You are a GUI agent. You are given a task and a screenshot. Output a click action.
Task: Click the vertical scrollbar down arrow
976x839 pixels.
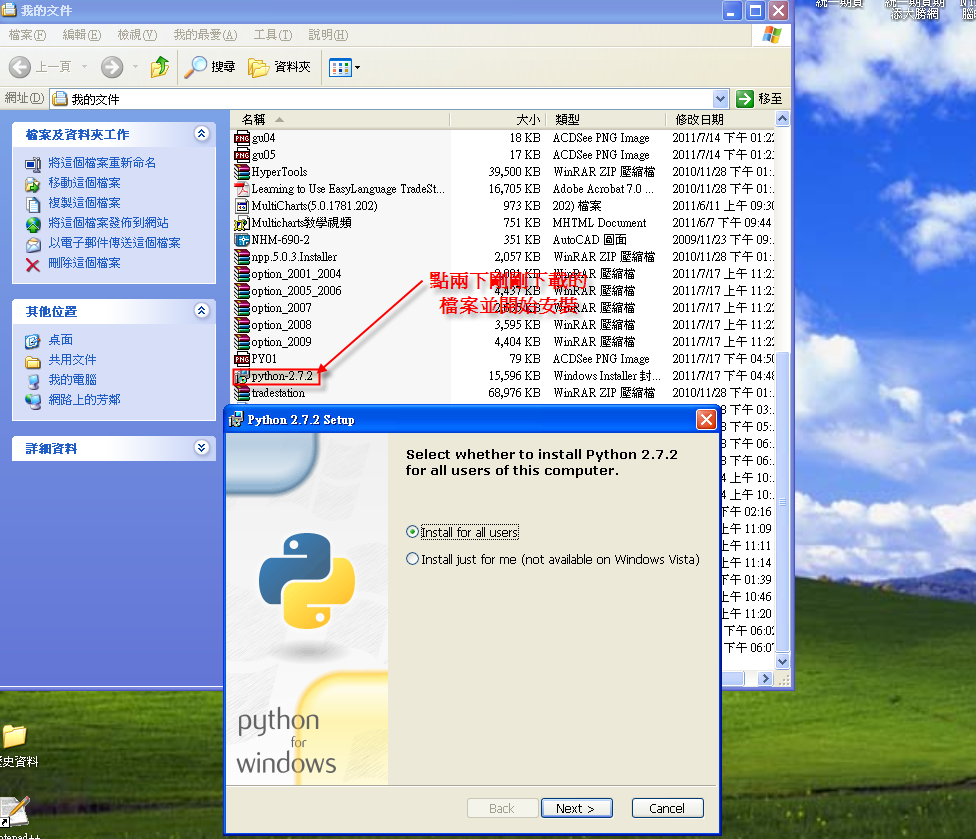pos(782,662)
